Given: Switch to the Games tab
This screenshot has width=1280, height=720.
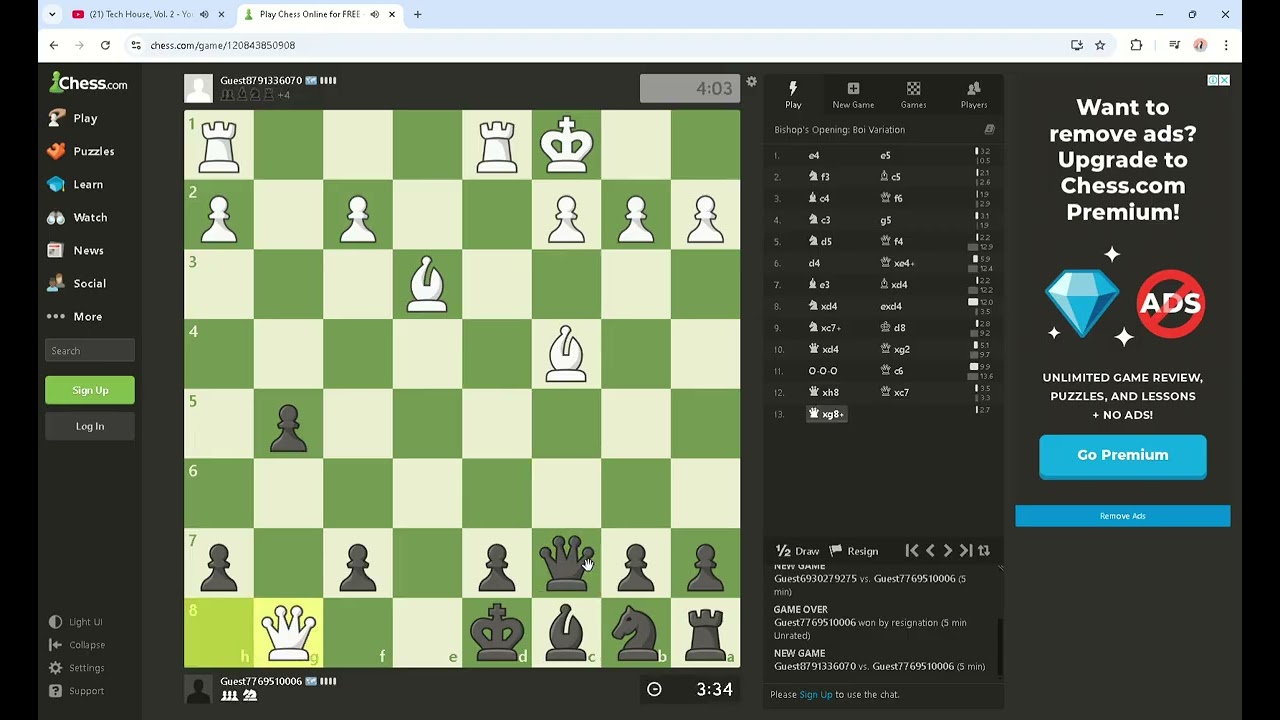Looking at the screenshot, I should pos(913,95).
